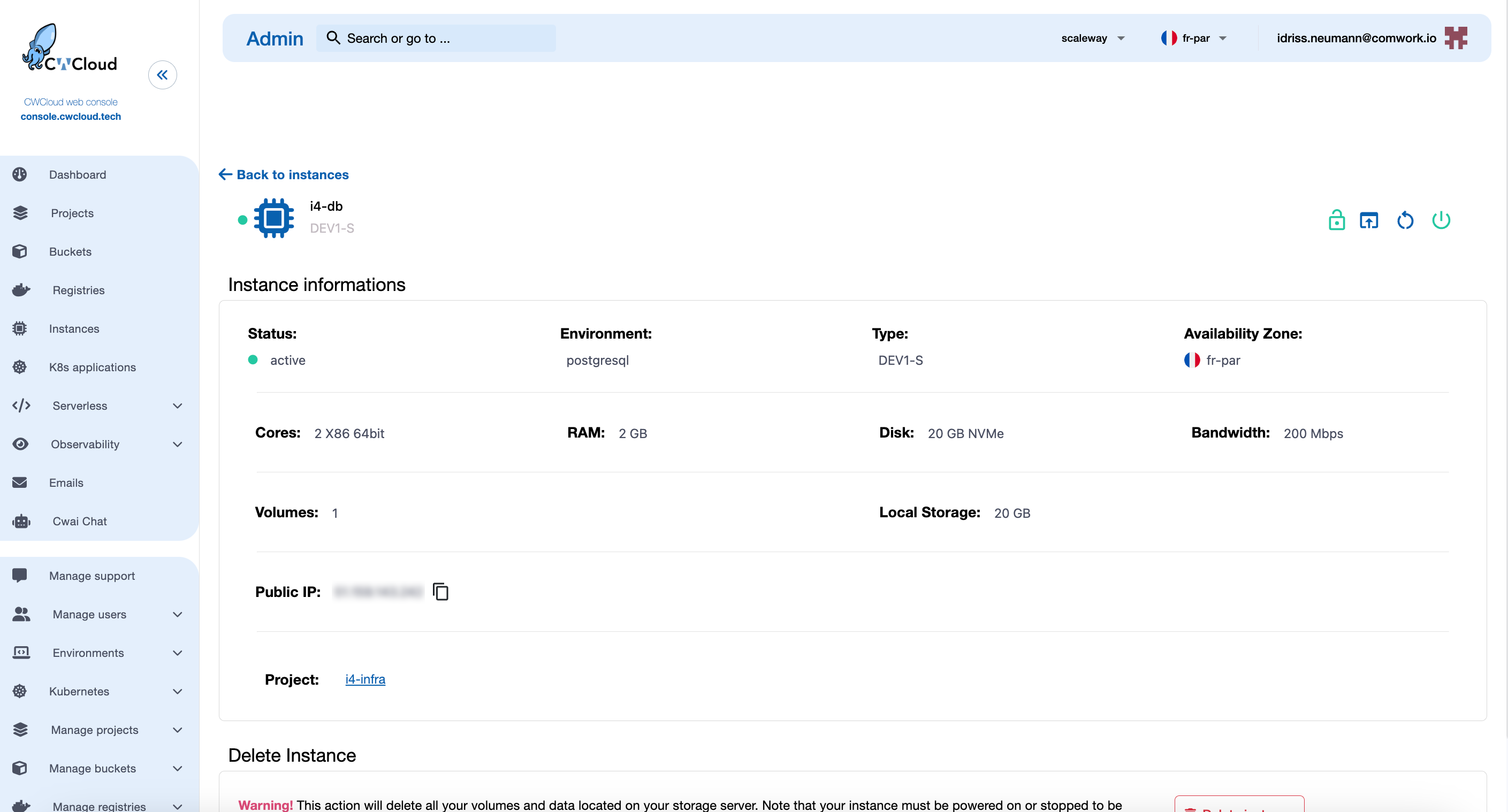The width and height of the screenshot is (1508, 812).
Task: Click the Dashboard gauge icon
Action: [20, 174]
